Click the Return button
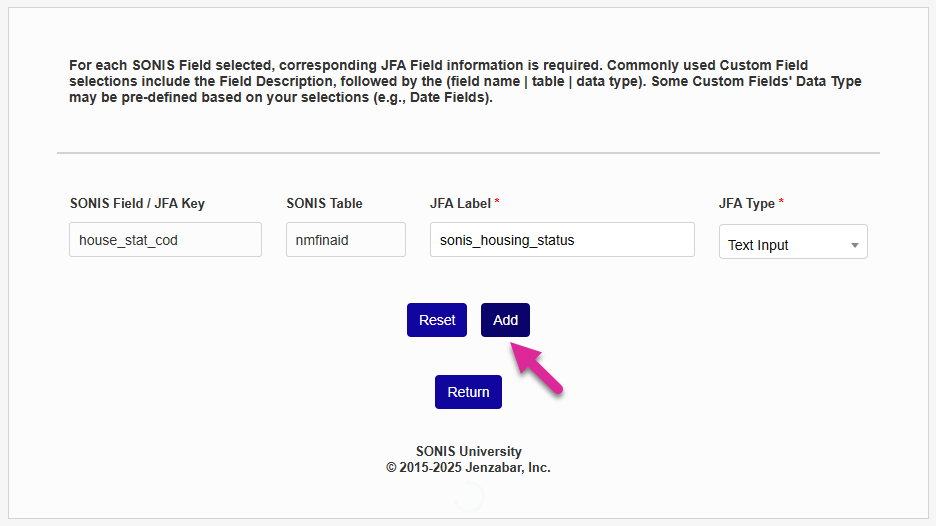The image size is (936, 526). point(468,392)
